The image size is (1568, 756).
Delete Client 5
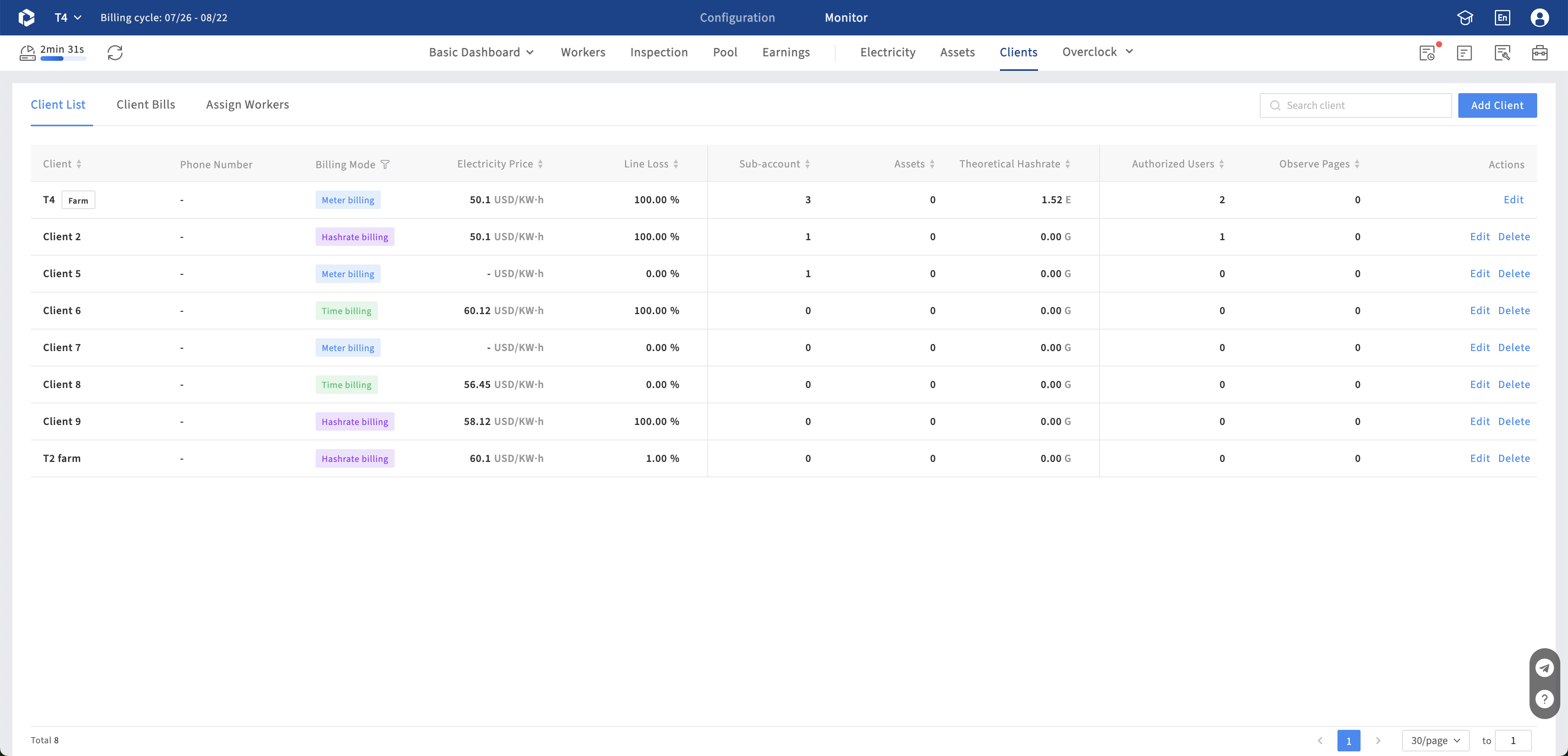point(1514,274)
